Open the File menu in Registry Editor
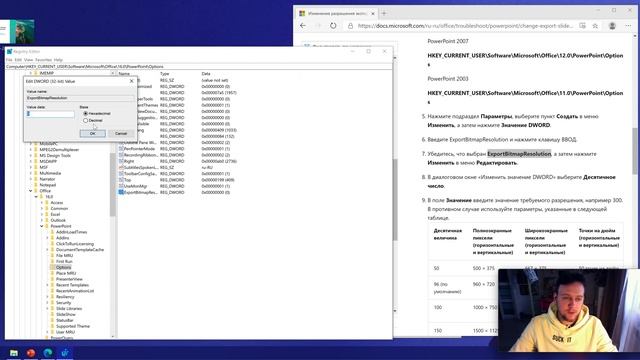The width and height of the screenshot is (640, 360). click(x=9, y=60)
